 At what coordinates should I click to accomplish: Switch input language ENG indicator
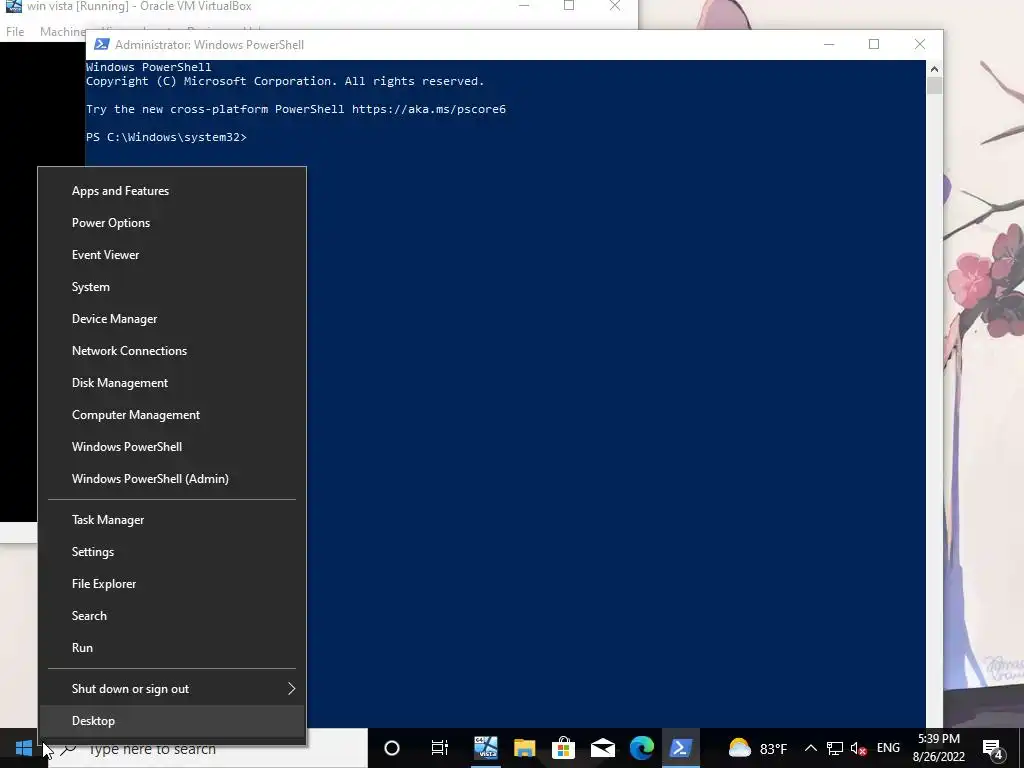pos(888,748)
